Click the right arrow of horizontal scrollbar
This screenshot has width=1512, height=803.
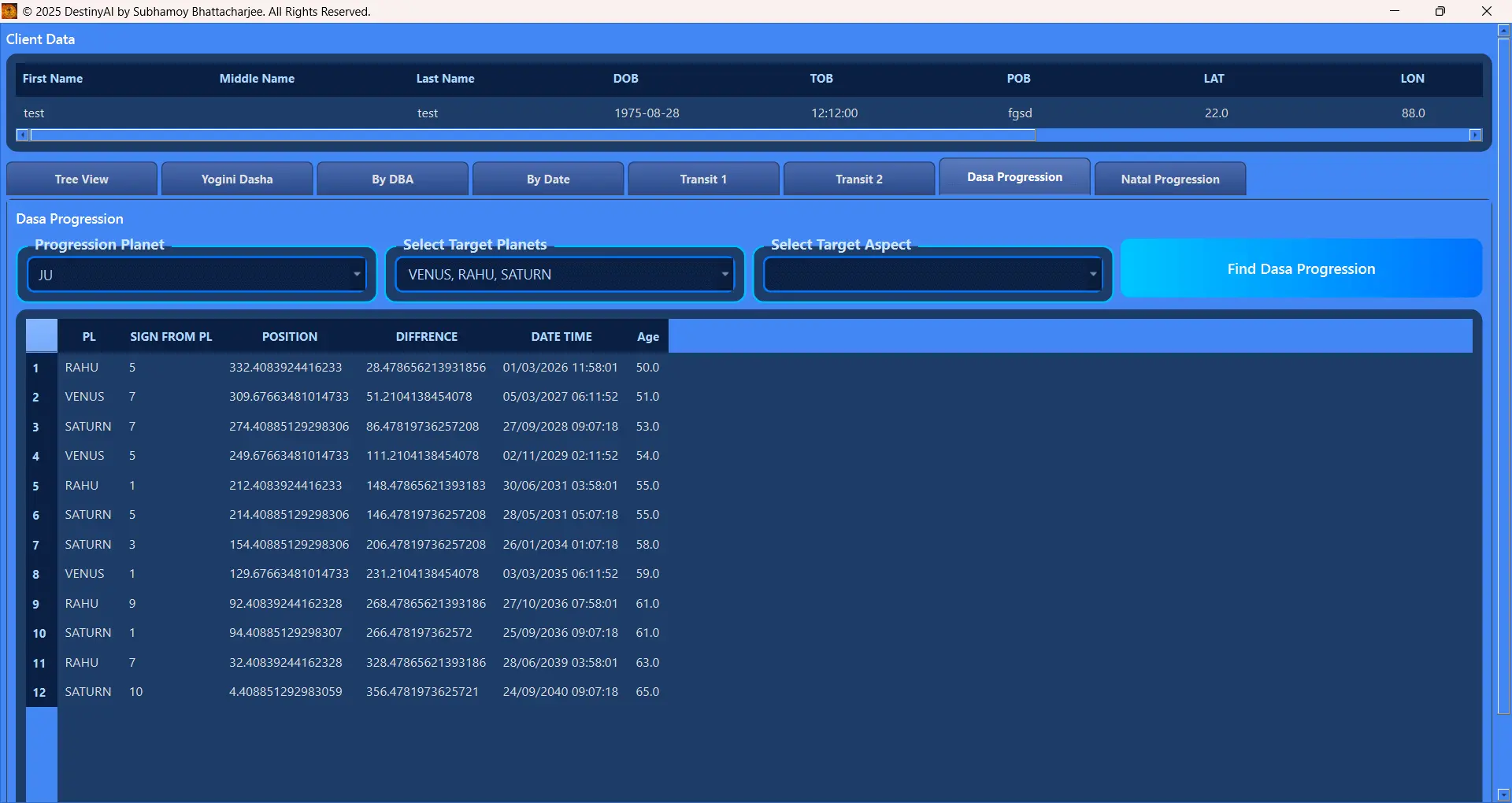pos(1476,135)
